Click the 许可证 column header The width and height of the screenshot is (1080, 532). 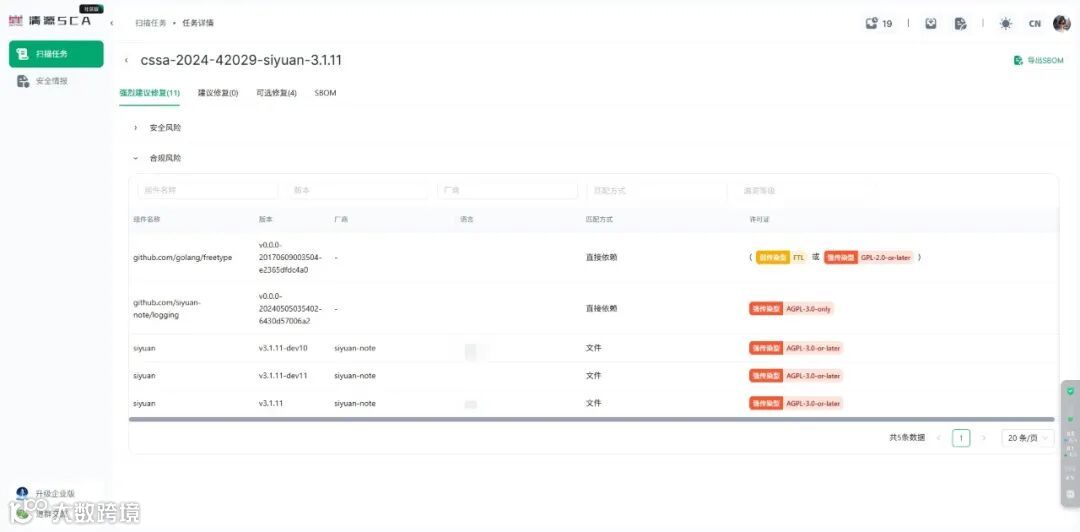(759, 219)
